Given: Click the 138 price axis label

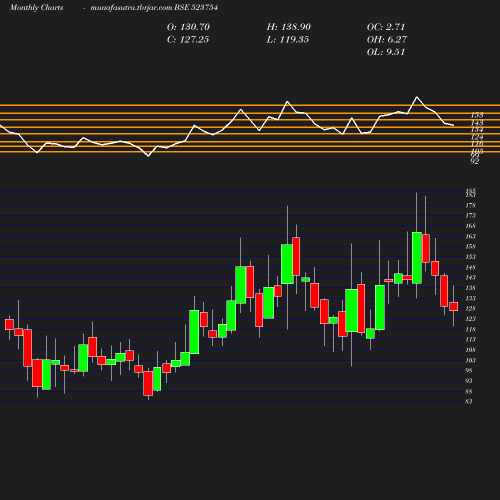Looking at the screenshot, I should tap(470, 288).
